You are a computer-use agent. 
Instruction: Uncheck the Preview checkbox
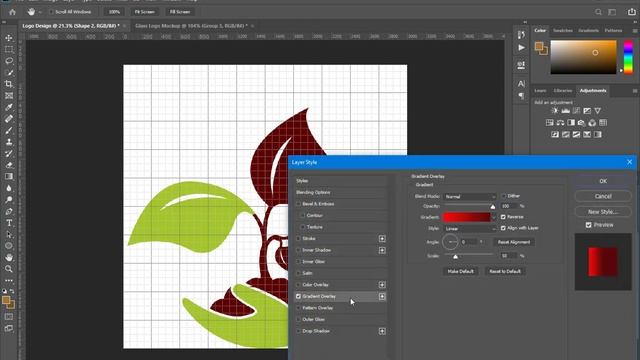tap(589, 225)
